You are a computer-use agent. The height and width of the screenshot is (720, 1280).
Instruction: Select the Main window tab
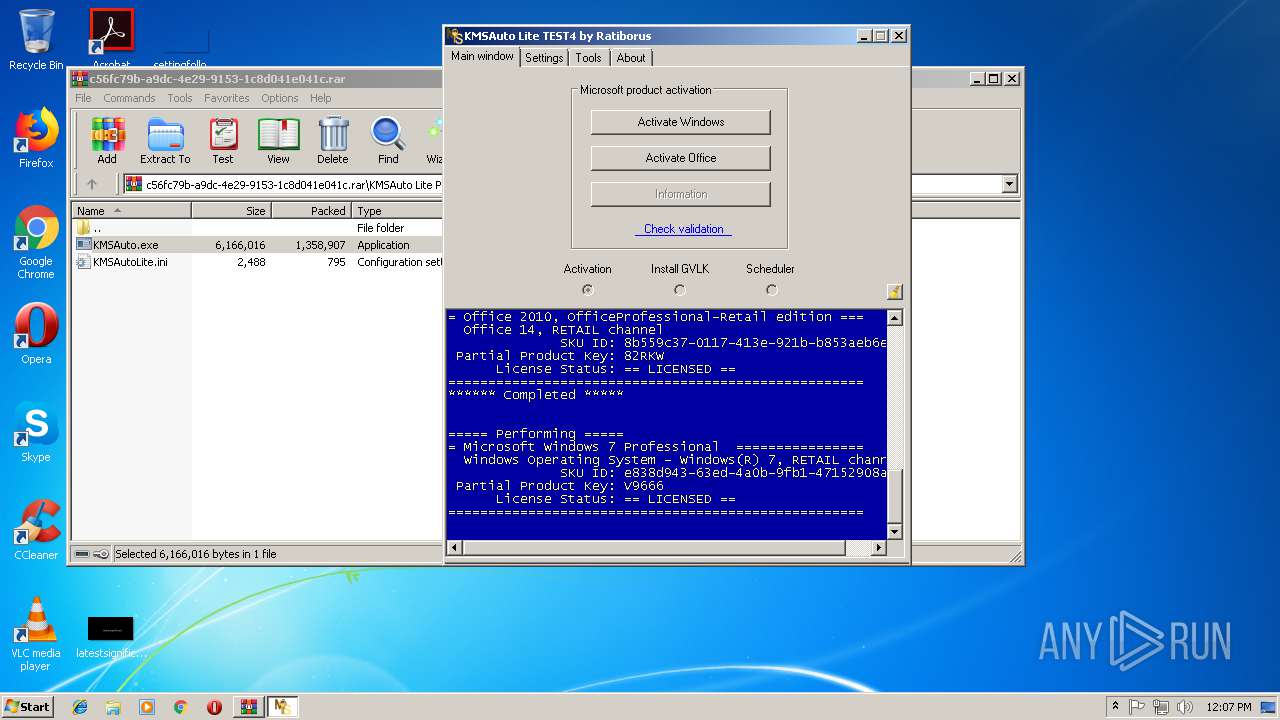click(x=482, y=56)
